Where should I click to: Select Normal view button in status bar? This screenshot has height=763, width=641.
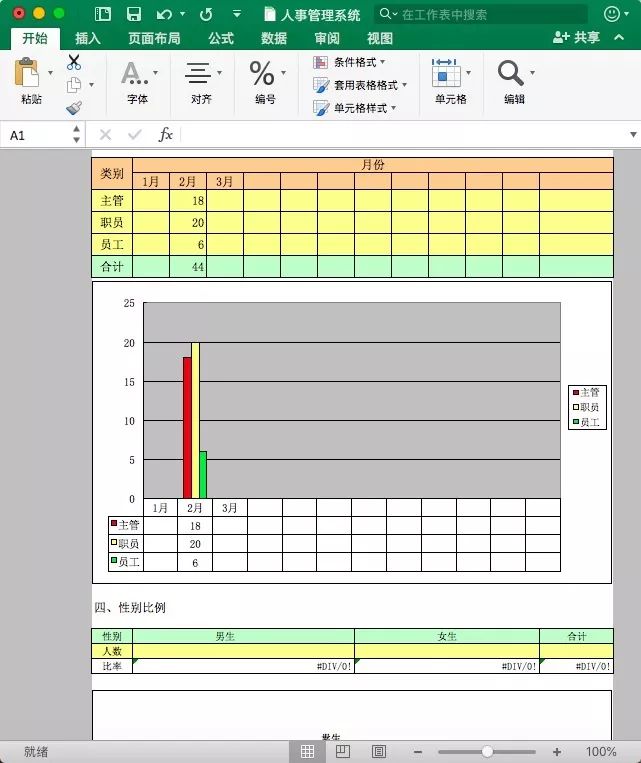click(x=307, y=751)
